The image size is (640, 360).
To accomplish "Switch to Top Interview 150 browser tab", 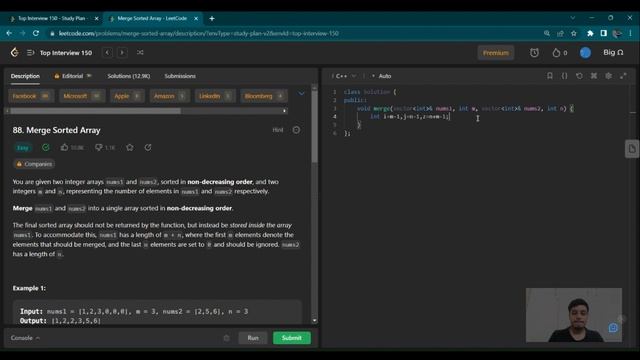I will tap(52, 18).
